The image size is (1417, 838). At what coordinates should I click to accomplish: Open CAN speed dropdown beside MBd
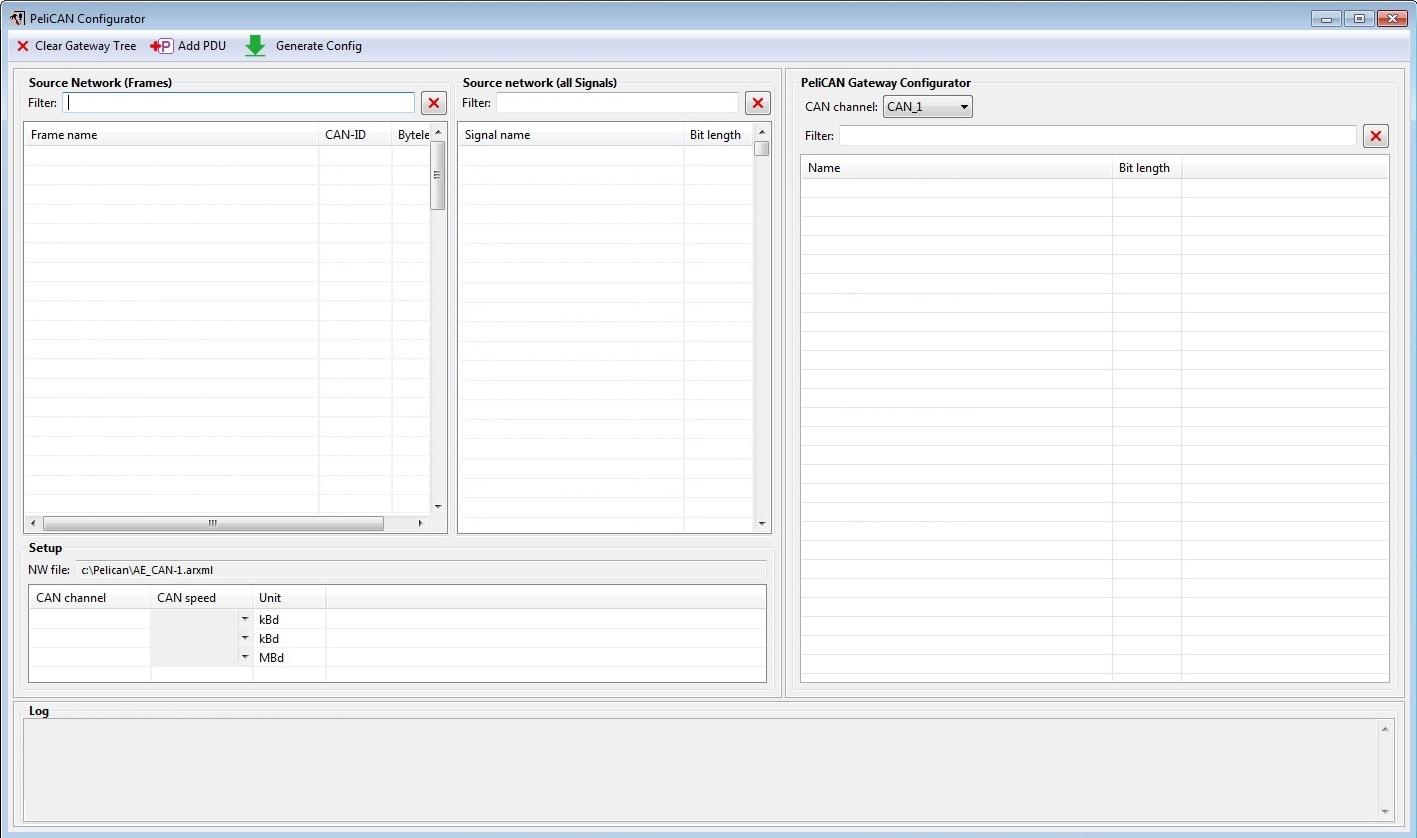pyautogui.click(x=245, y=657)
